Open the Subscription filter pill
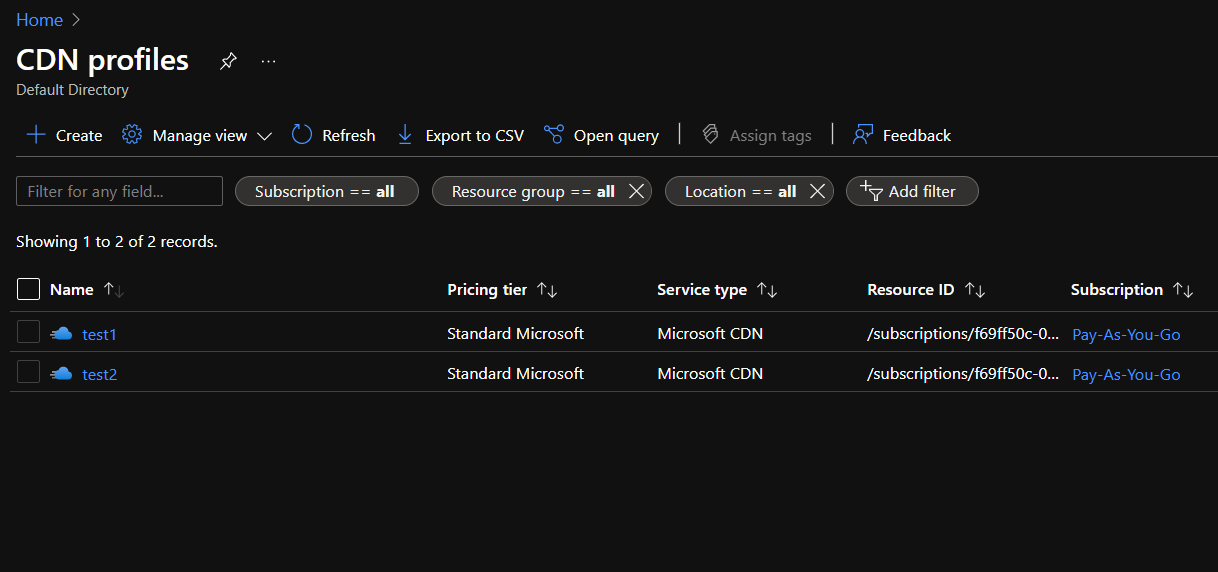Image resolution: width=1218 pixels, height=572 pixels. tap(326, 191)
